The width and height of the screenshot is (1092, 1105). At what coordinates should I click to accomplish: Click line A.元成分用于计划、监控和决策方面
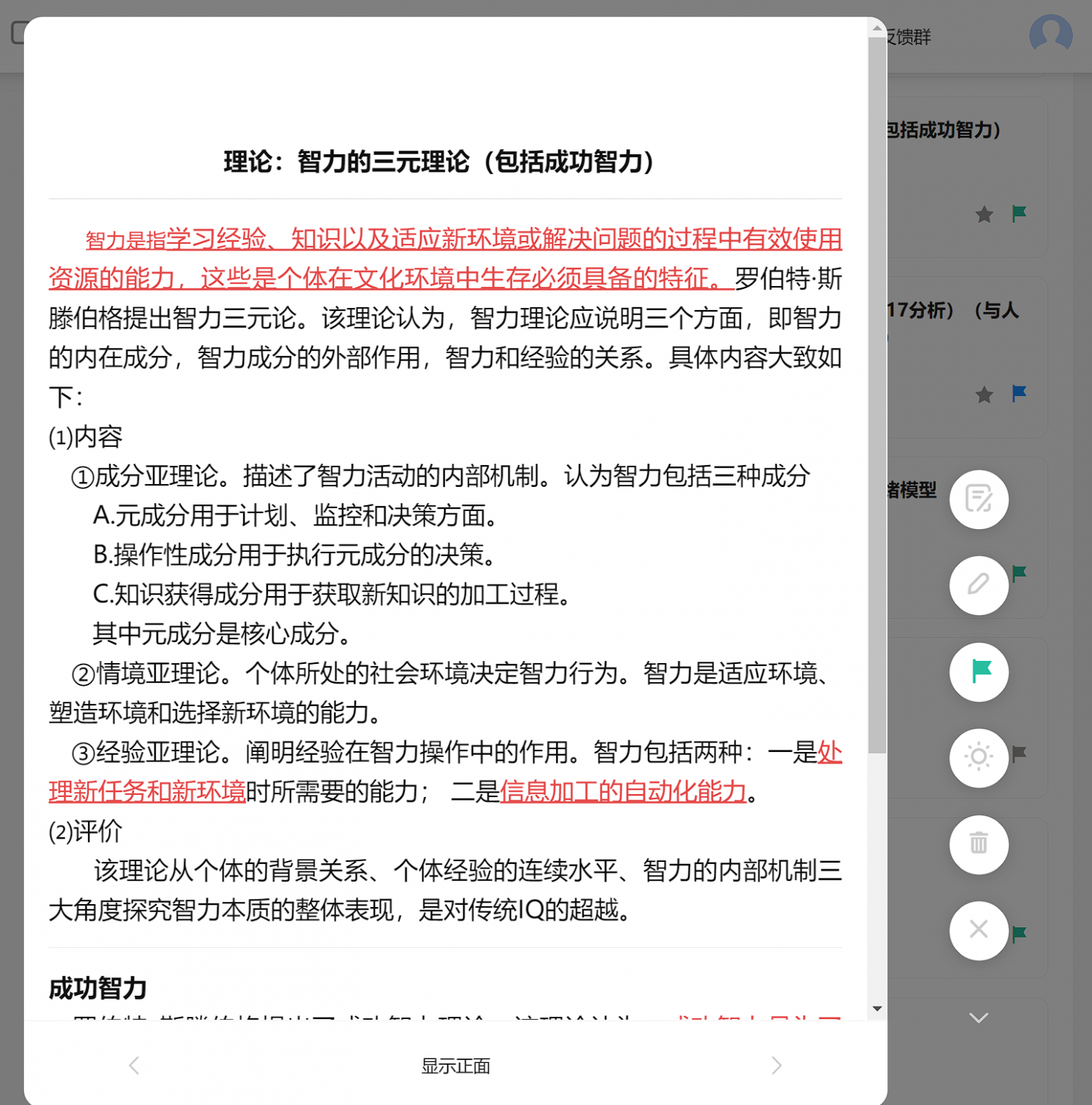click(x=296, y=515)
